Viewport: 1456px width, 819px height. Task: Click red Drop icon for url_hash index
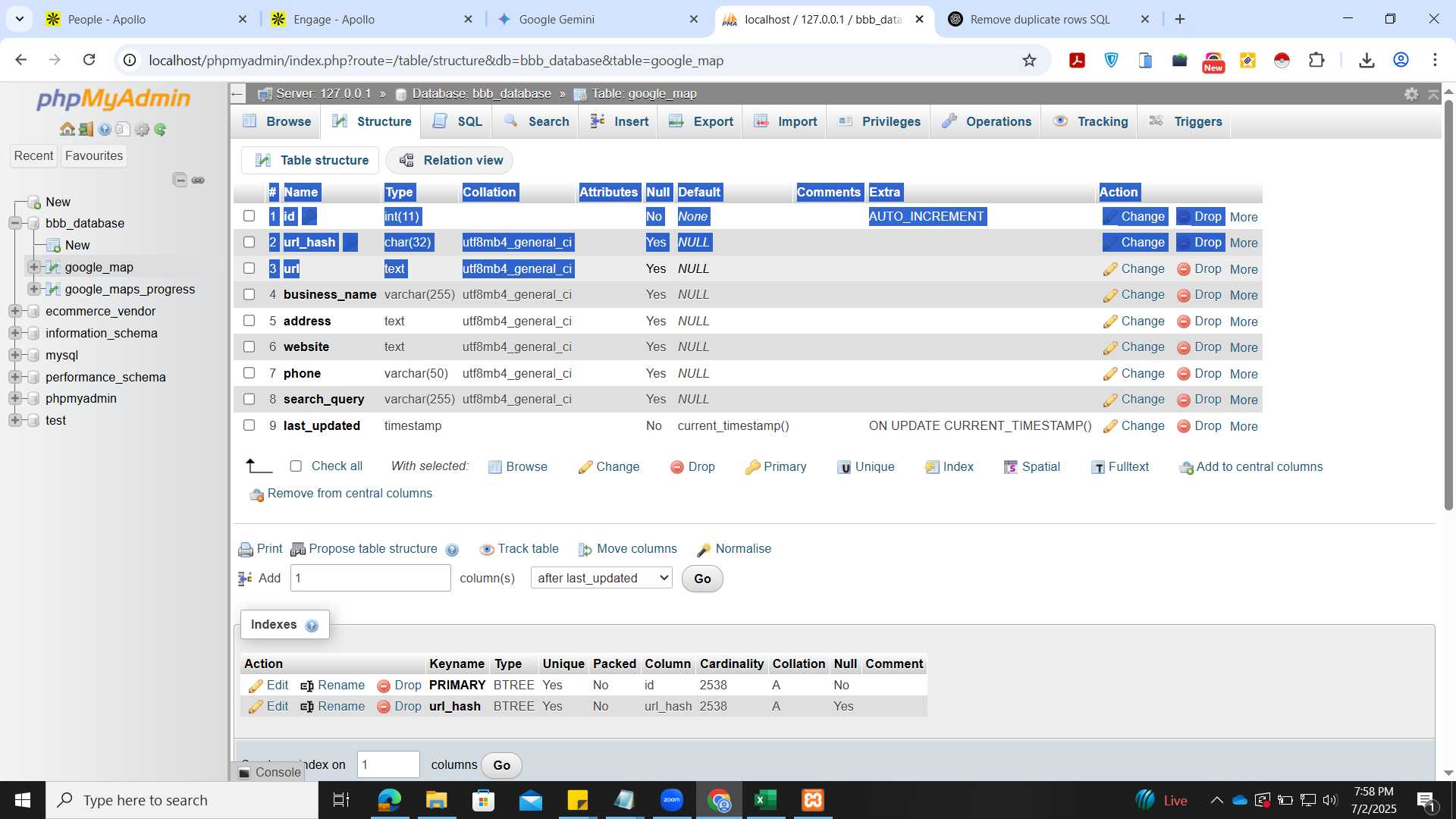point(384,707)
